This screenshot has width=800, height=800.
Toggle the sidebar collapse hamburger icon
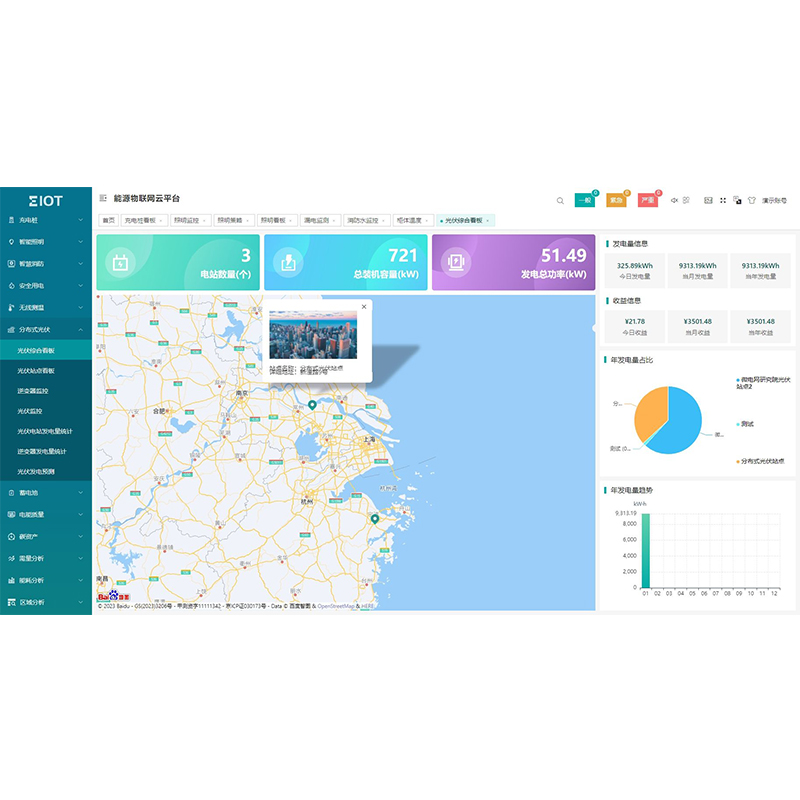[x=103, y=199]
